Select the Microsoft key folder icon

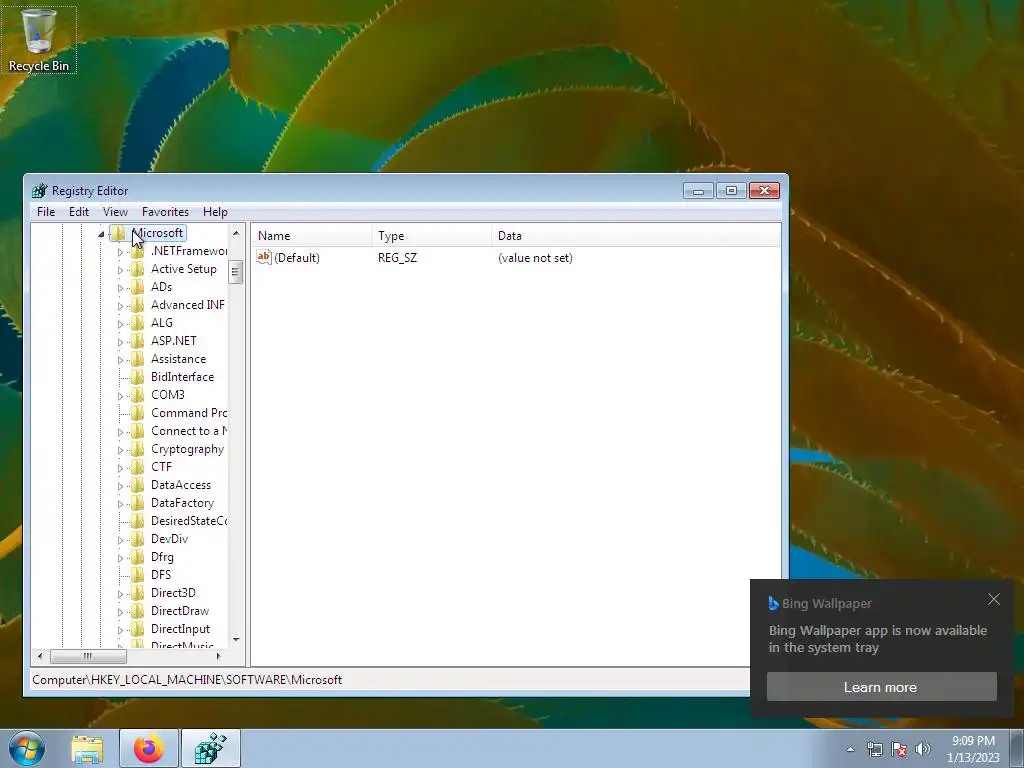coord(118,233)
